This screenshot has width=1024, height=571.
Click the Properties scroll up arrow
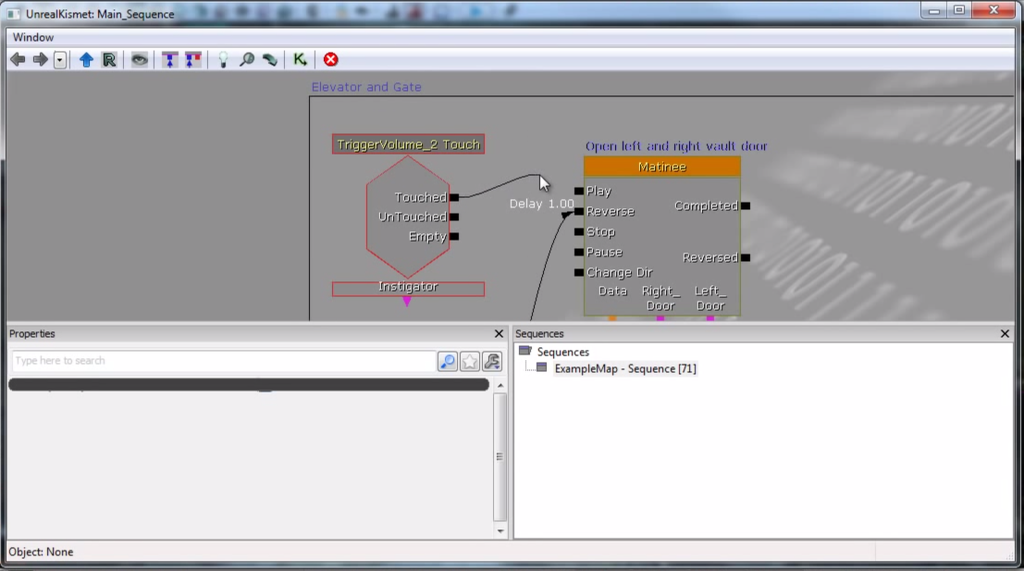tap(500, 385)
